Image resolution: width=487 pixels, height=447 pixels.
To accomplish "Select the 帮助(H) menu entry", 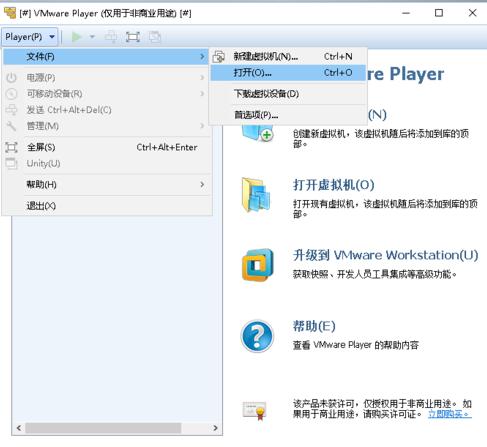I will coord(106,184).
